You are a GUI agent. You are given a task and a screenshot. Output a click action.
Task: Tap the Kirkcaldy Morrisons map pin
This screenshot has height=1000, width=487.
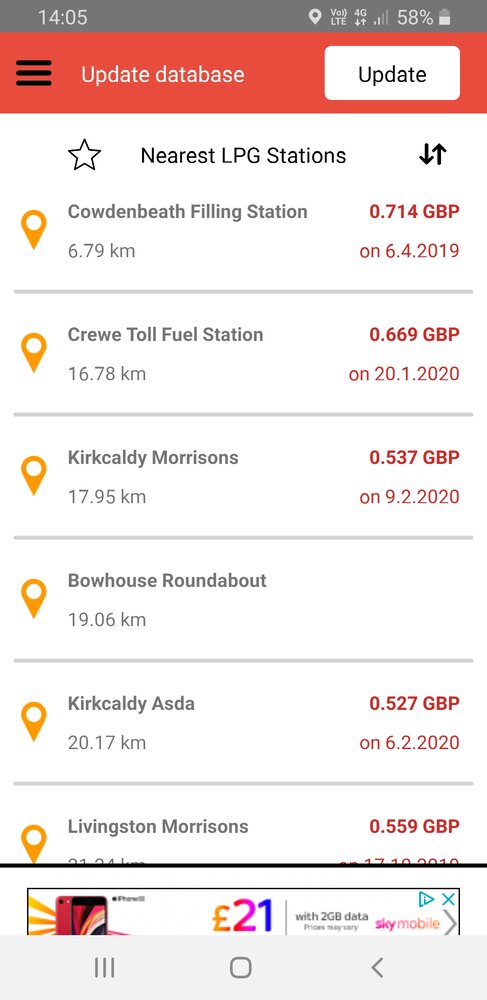point(34,476)
